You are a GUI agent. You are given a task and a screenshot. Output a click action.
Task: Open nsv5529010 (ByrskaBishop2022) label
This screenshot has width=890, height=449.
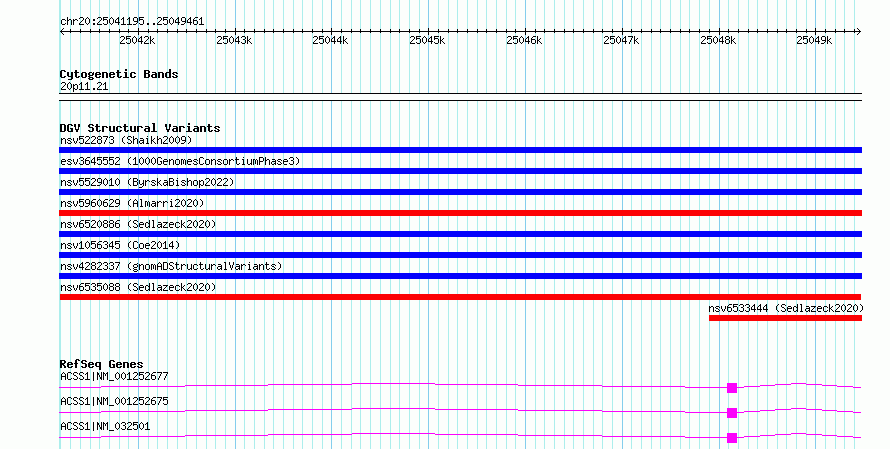click(147, 182)
